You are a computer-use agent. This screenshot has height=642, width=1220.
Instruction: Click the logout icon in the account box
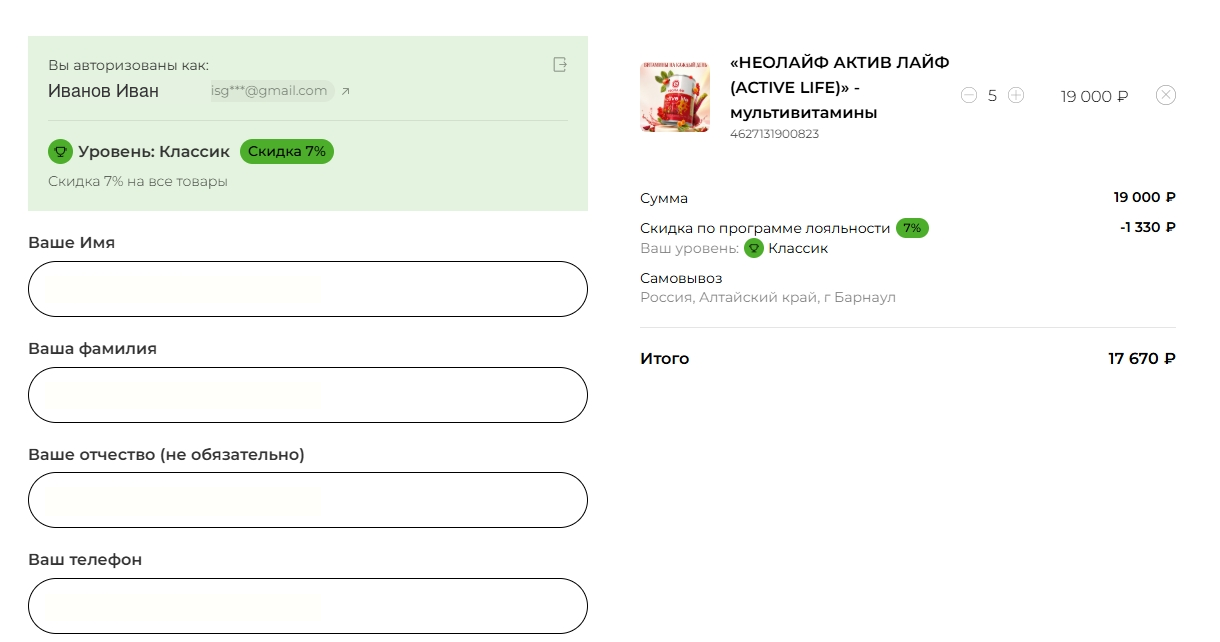(560, 65)
